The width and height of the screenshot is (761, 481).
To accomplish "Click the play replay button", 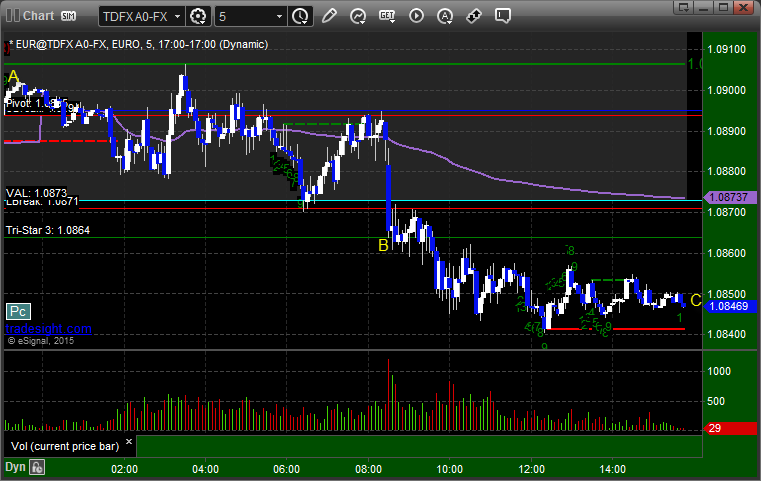I will 416,16.
